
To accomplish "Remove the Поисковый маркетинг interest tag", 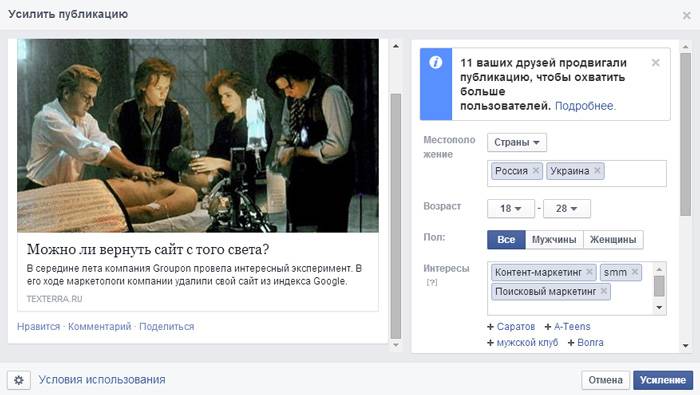I will pos(604,291).
